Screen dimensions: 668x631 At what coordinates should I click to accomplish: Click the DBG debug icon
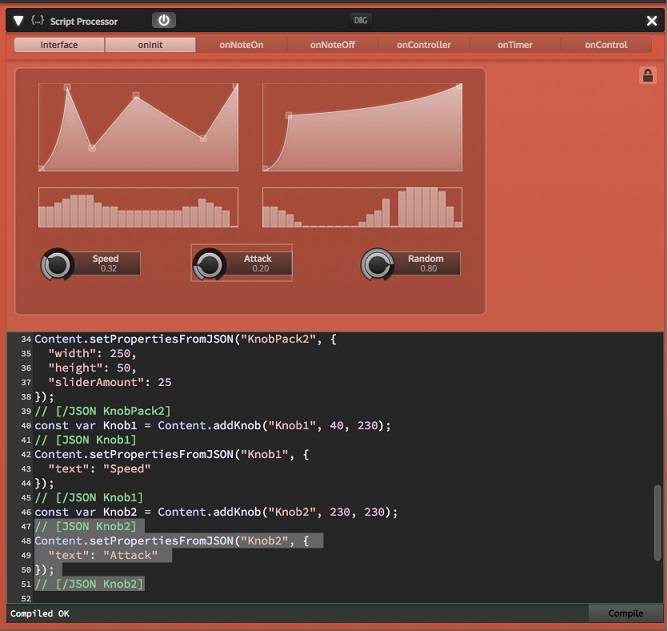[x=361, y=20]
